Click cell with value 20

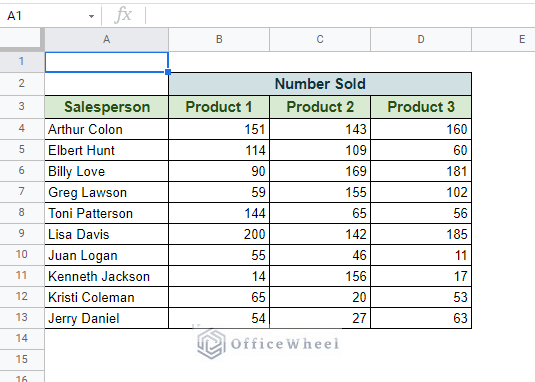320,297
